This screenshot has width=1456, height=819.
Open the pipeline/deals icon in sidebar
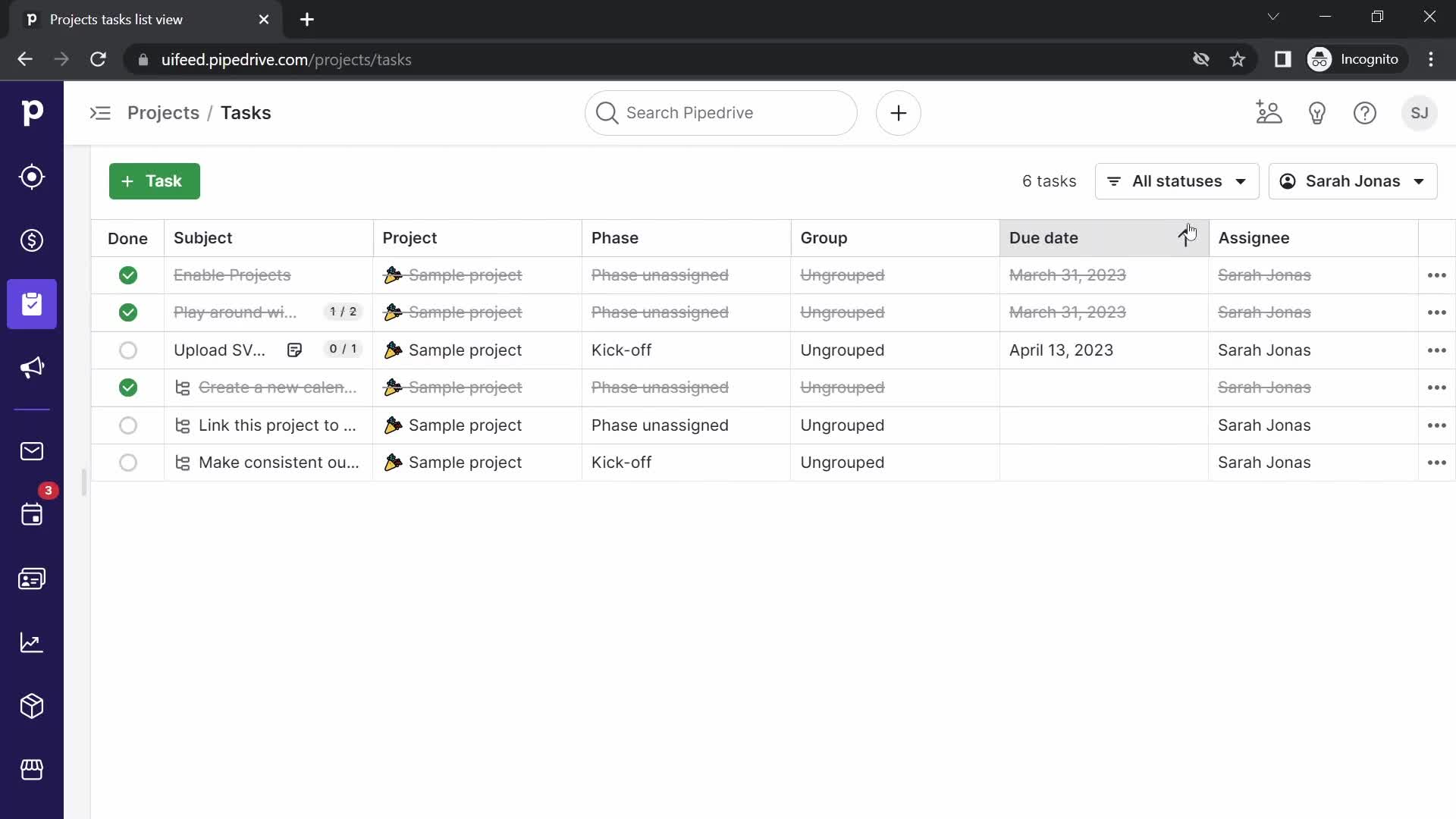pyautogui.click(x=32, y=240)
